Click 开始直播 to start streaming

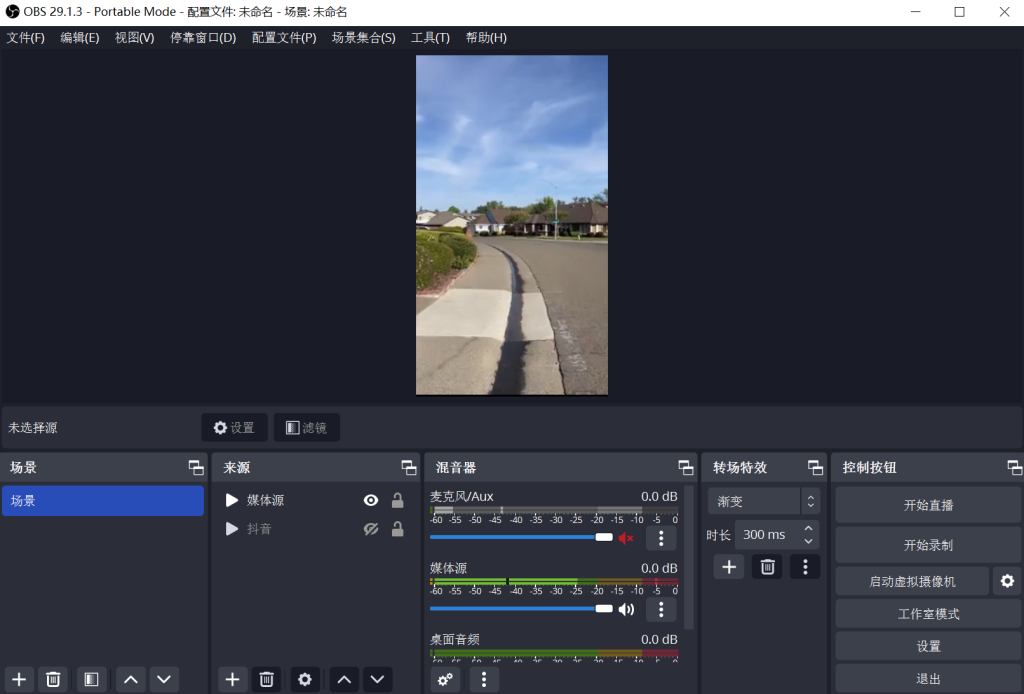928,505
